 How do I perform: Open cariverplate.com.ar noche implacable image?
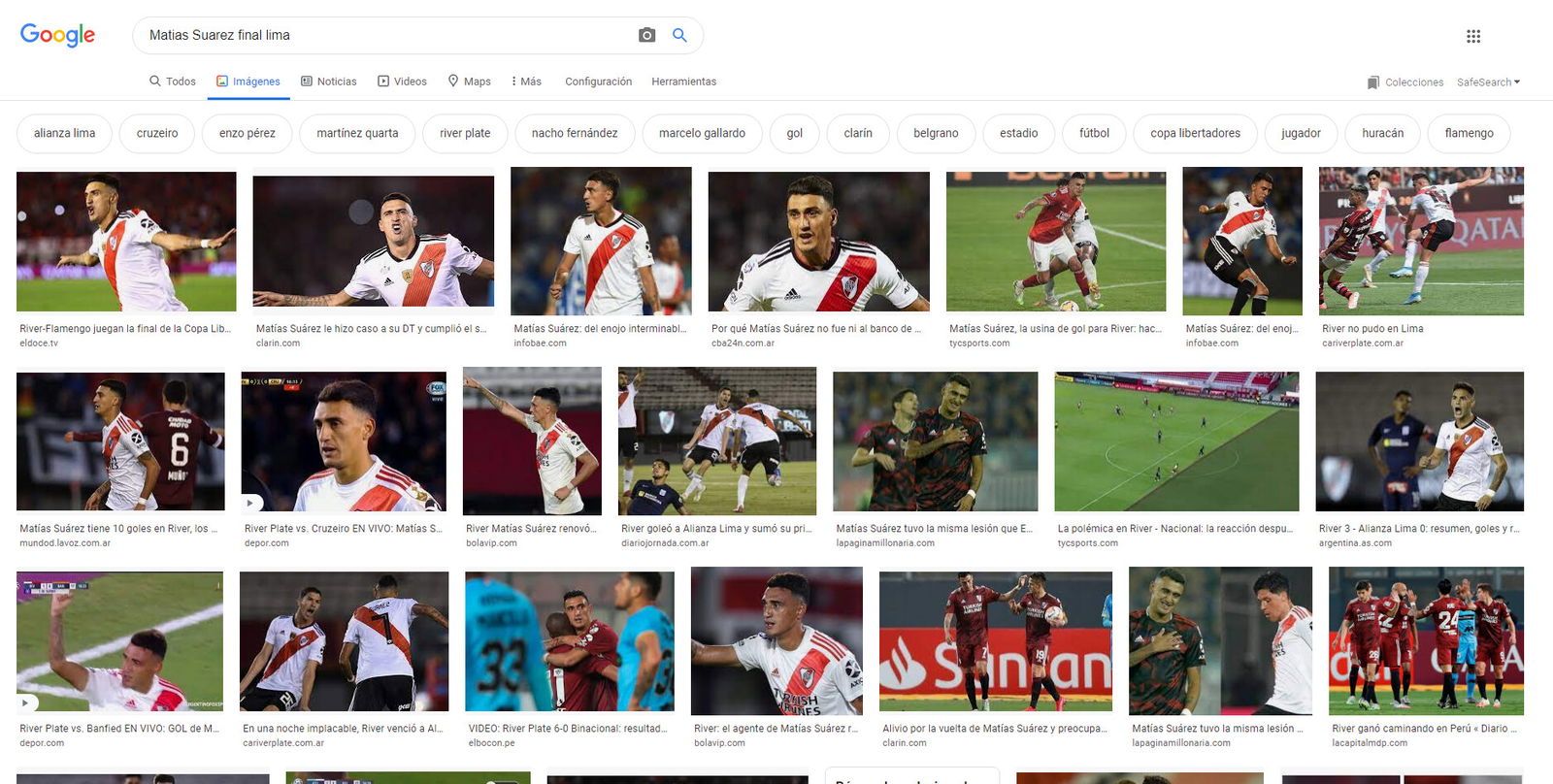pyautogui.click(x=344, y=641)
